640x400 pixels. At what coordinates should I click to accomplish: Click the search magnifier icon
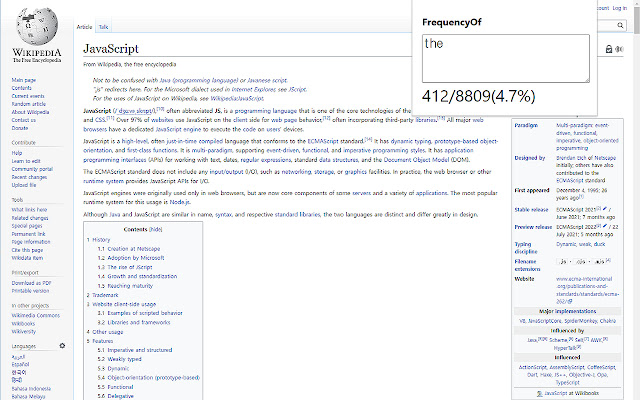pyautogui.click(x=620, y=25)
